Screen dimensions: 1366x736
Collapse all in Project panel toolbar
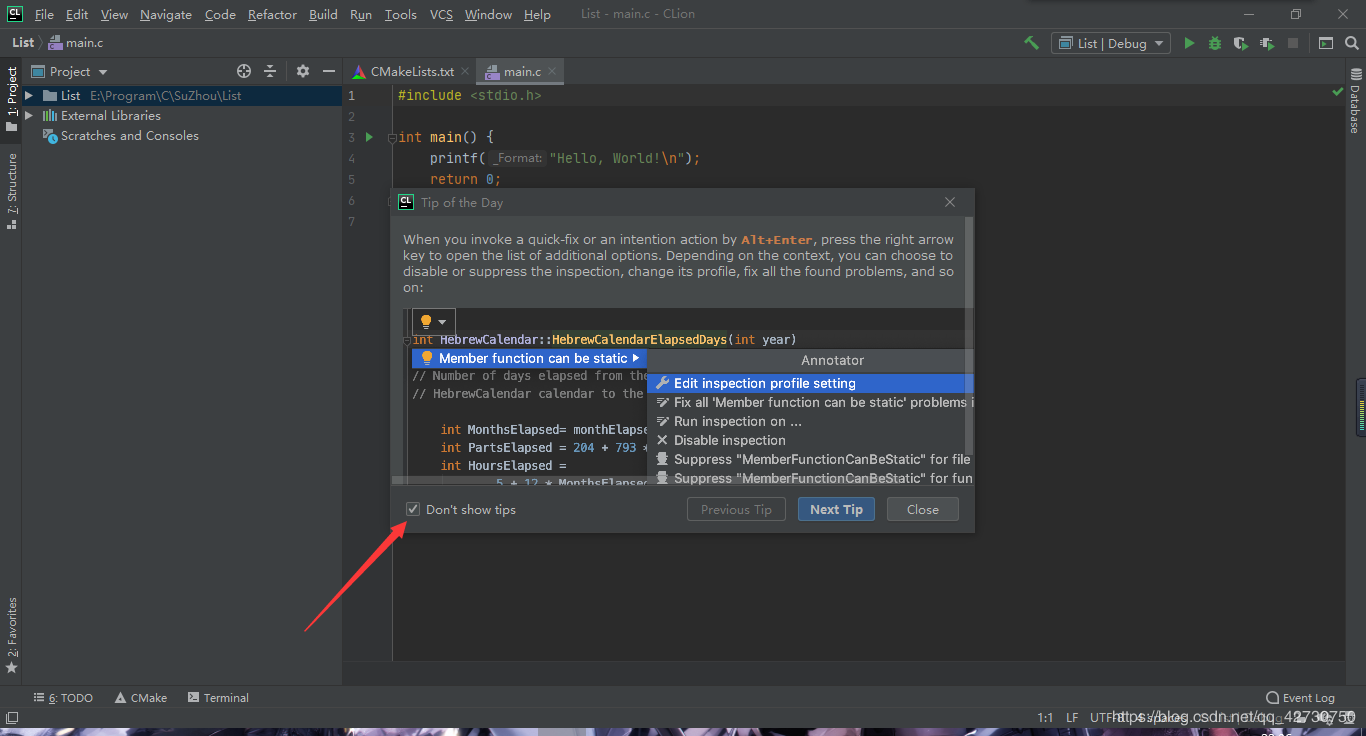tap(270, 71)
